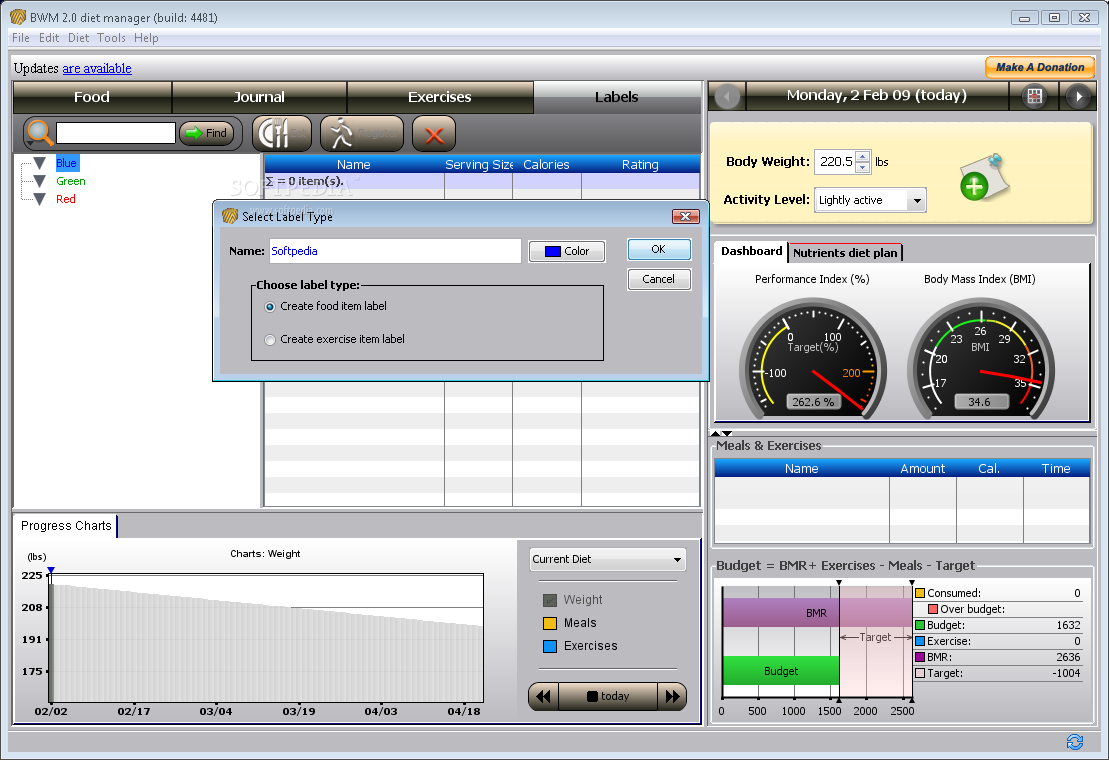Click the search input field
The height and width of the screenshot is (760, 1109).
pyautogui.click(x=116, y=133)
